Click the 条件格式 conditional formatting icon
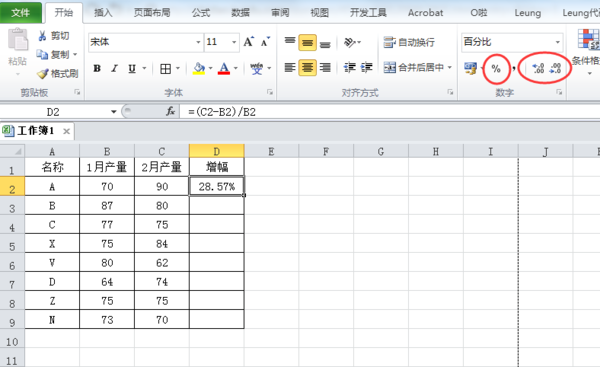Screen dimensions: 600x367 tap(589, 39)
